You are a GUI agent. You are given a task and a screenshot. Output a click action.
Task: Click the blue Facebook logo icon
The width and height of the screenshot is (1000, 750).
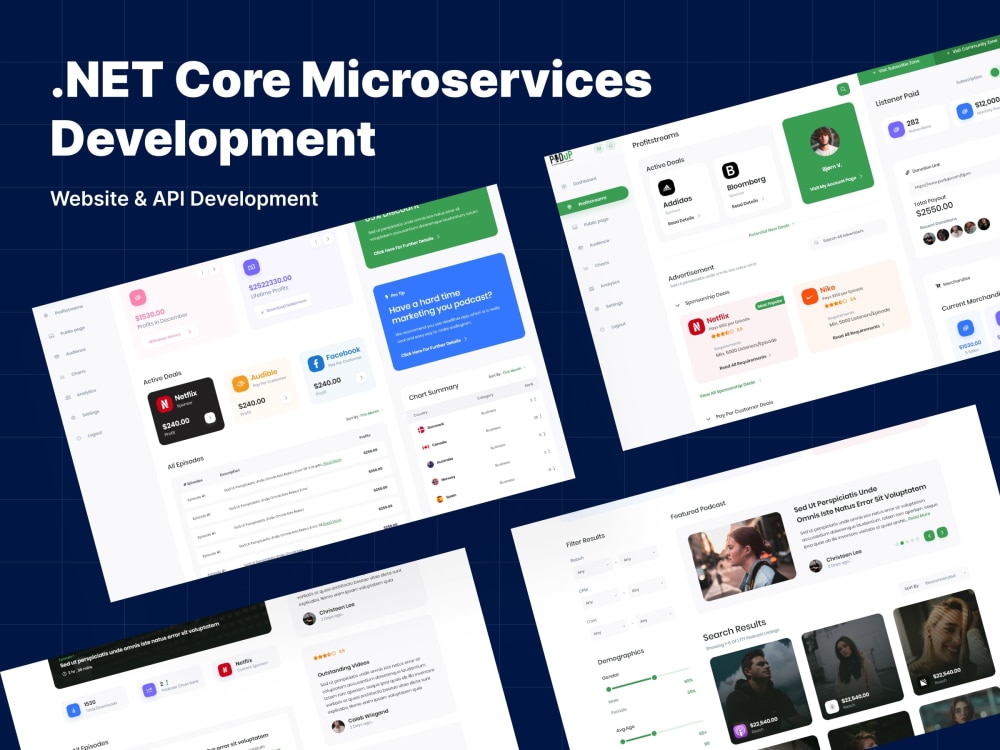click(316, 364)
